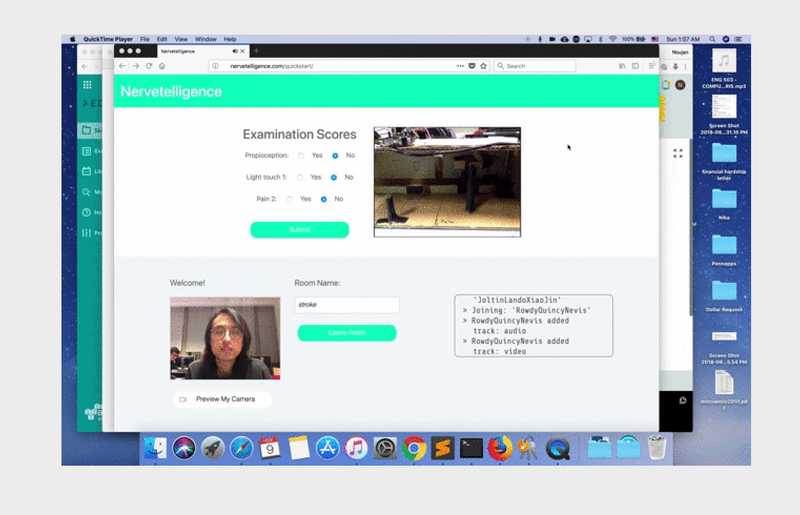Open the page actions ellipsis menu

[460, 66]
